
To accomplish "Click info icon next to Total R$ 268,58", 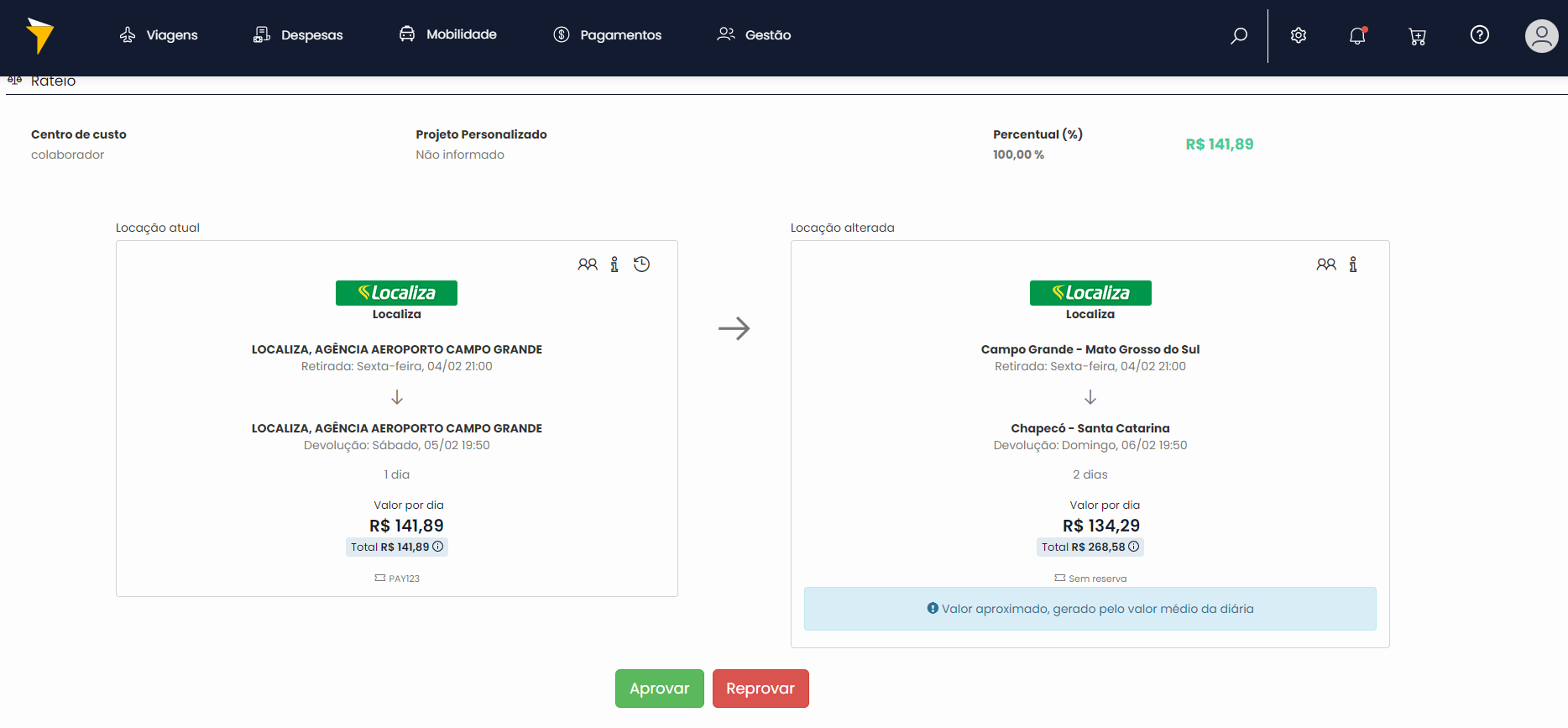I will click(1134, 547).
